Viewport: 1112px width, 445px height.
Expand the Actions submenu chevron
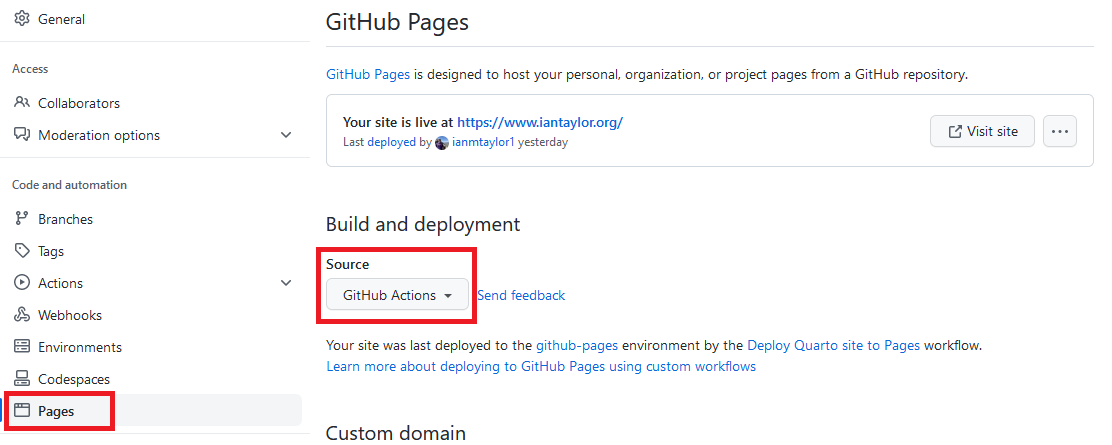click(286, 283)
